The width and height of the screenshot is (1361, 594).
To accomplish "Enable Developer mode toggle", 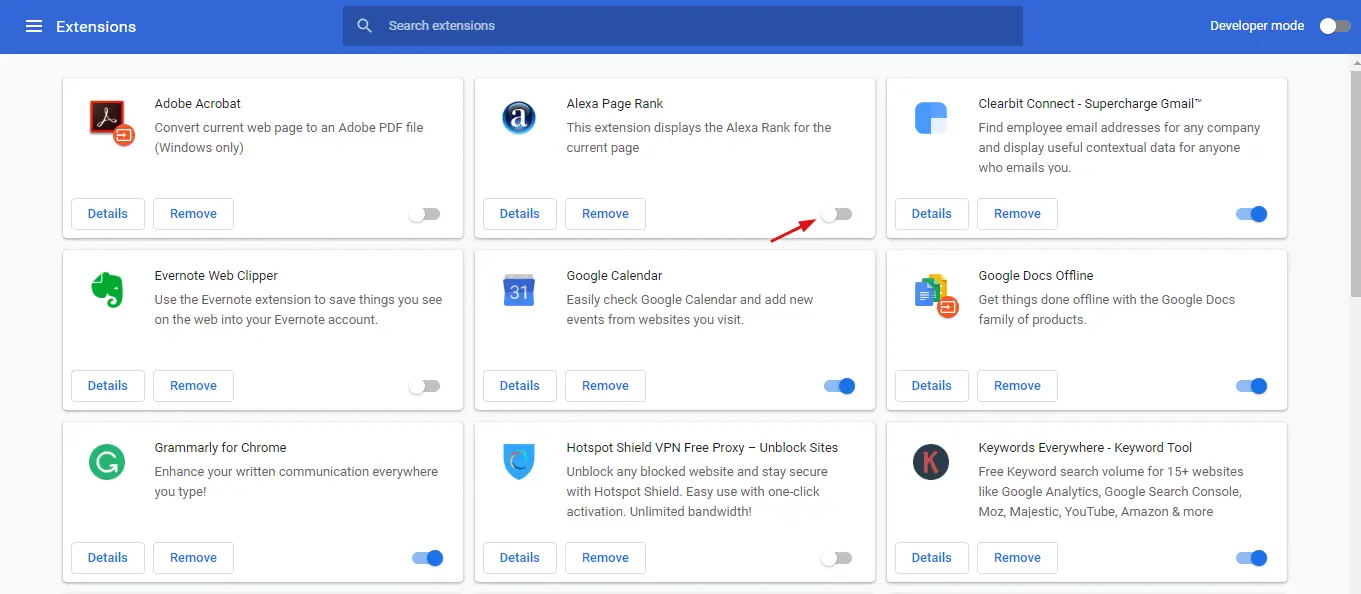I will click(x=1335, y=26).
